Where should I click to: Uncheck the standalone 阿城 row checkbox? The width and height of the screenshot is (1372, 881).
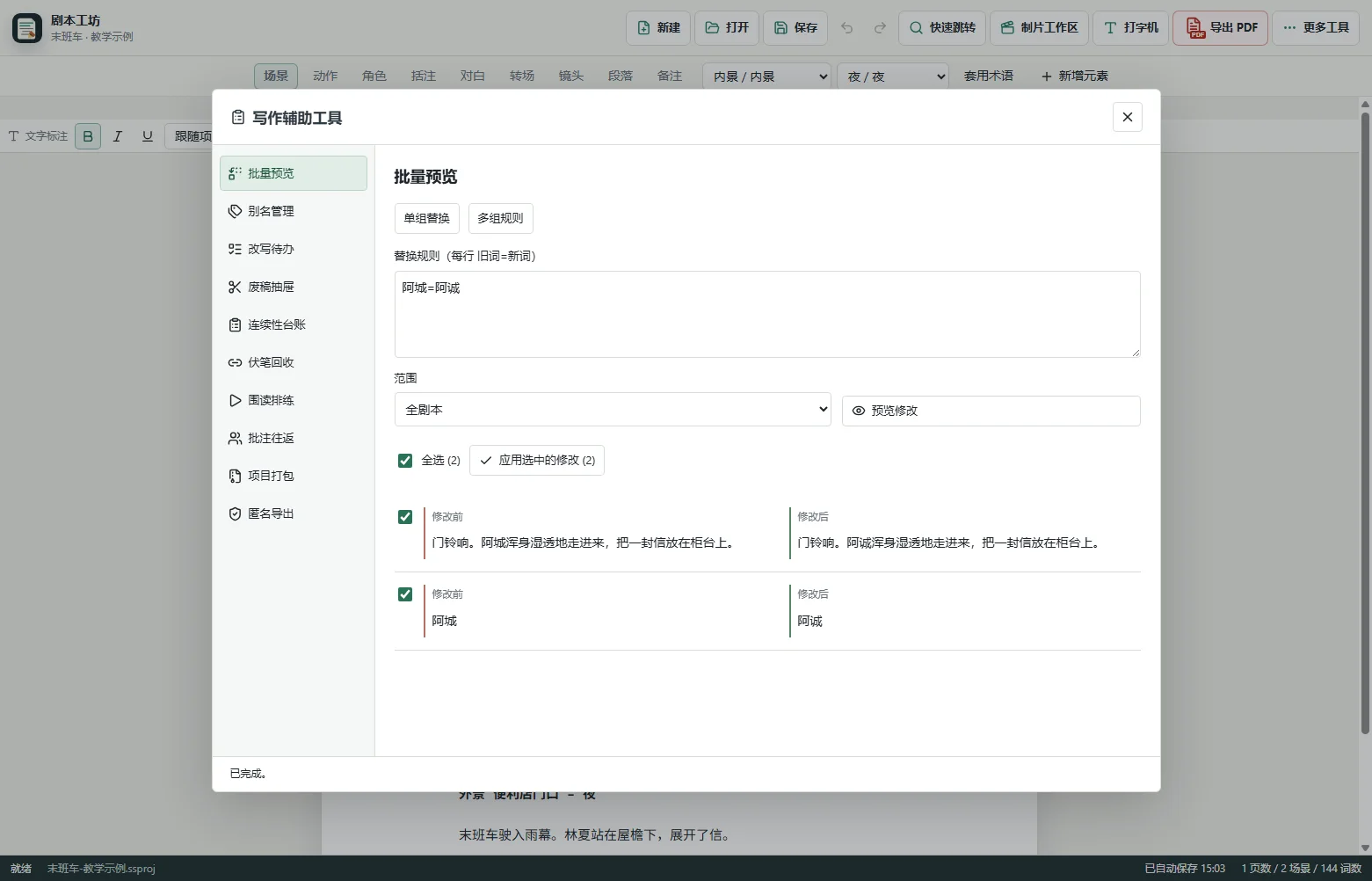(x=405, y=594)
